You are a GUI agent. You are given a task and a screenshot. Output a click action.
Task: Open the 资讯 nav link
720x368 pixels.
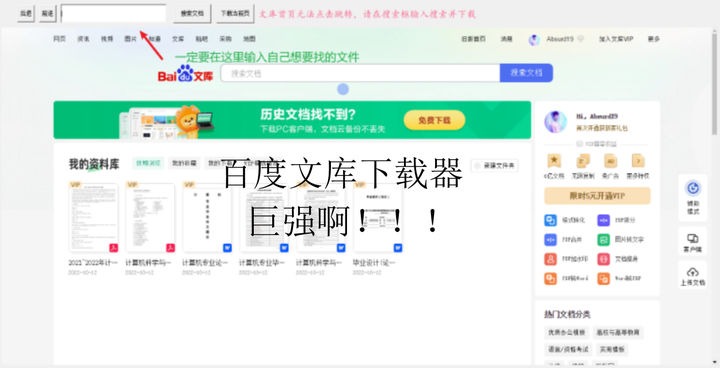point(84,39)
